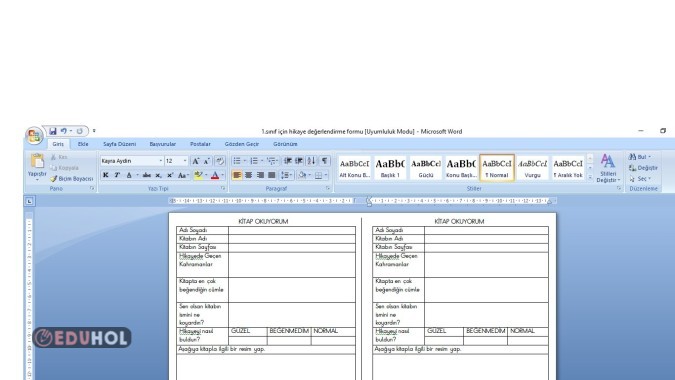Expand the Stilleri Değiştir dropdown
675x380 pixels.
coord(608,169)
